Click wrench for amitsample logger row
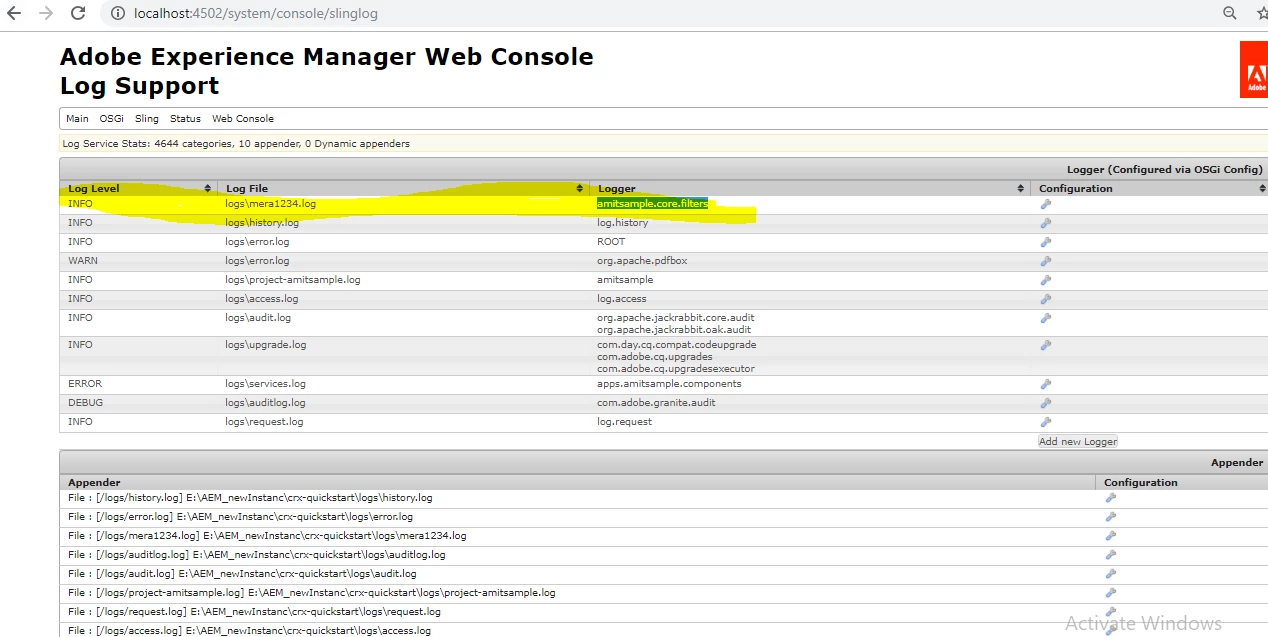 [1045, 280]
